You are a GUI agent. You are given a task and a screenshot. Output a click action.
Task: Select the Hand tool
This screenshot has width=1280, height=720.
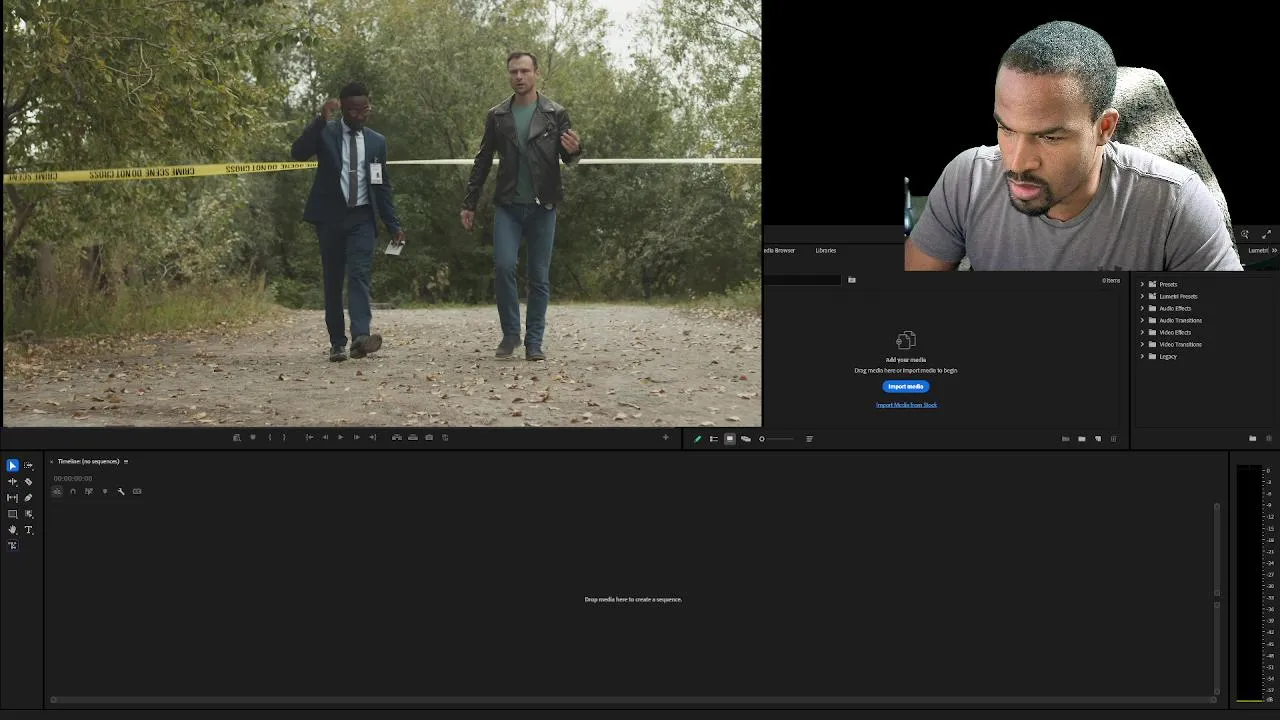click(12, 530)
